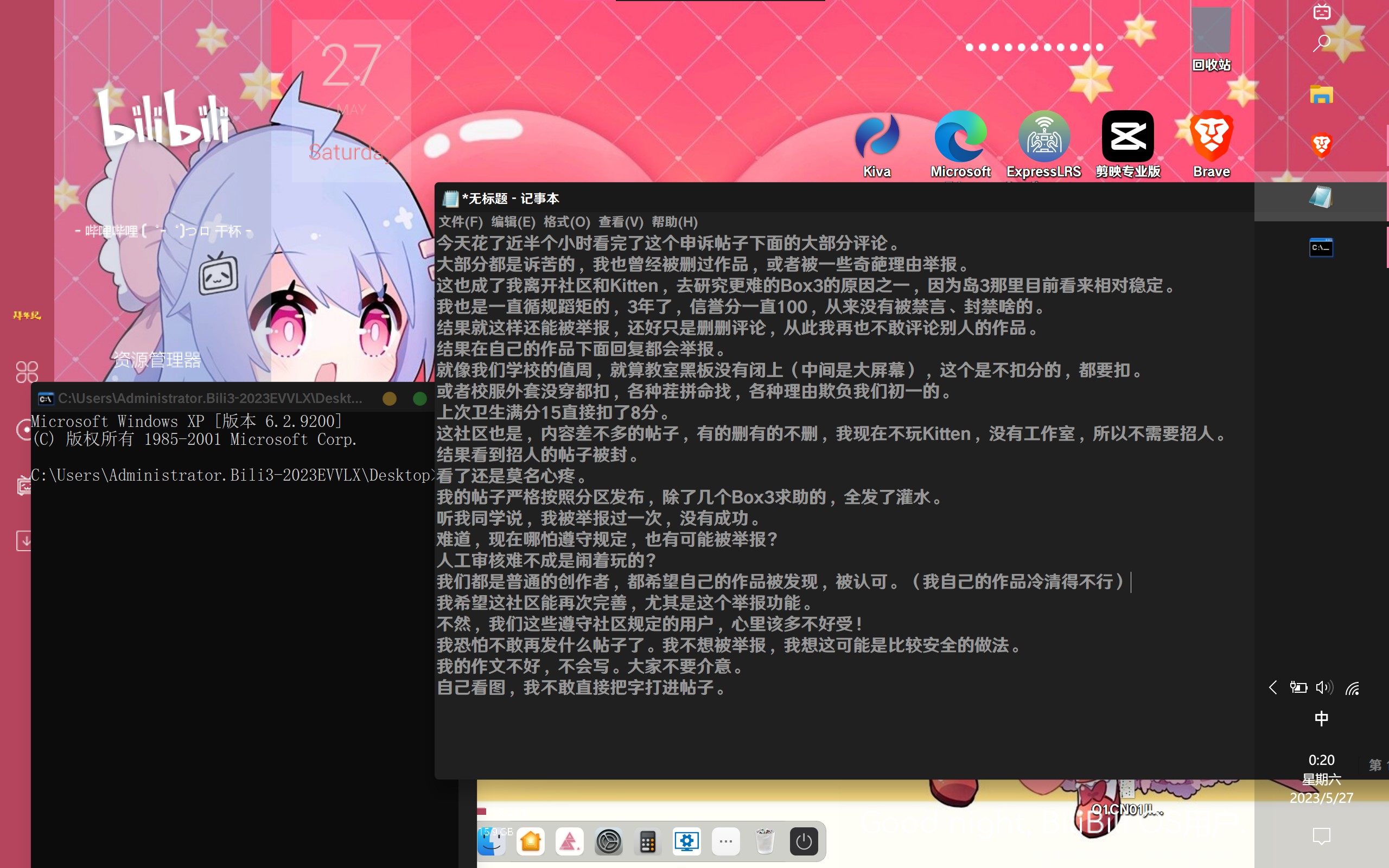
Task: Open volume control in system tray
Action: [1324, 687]
